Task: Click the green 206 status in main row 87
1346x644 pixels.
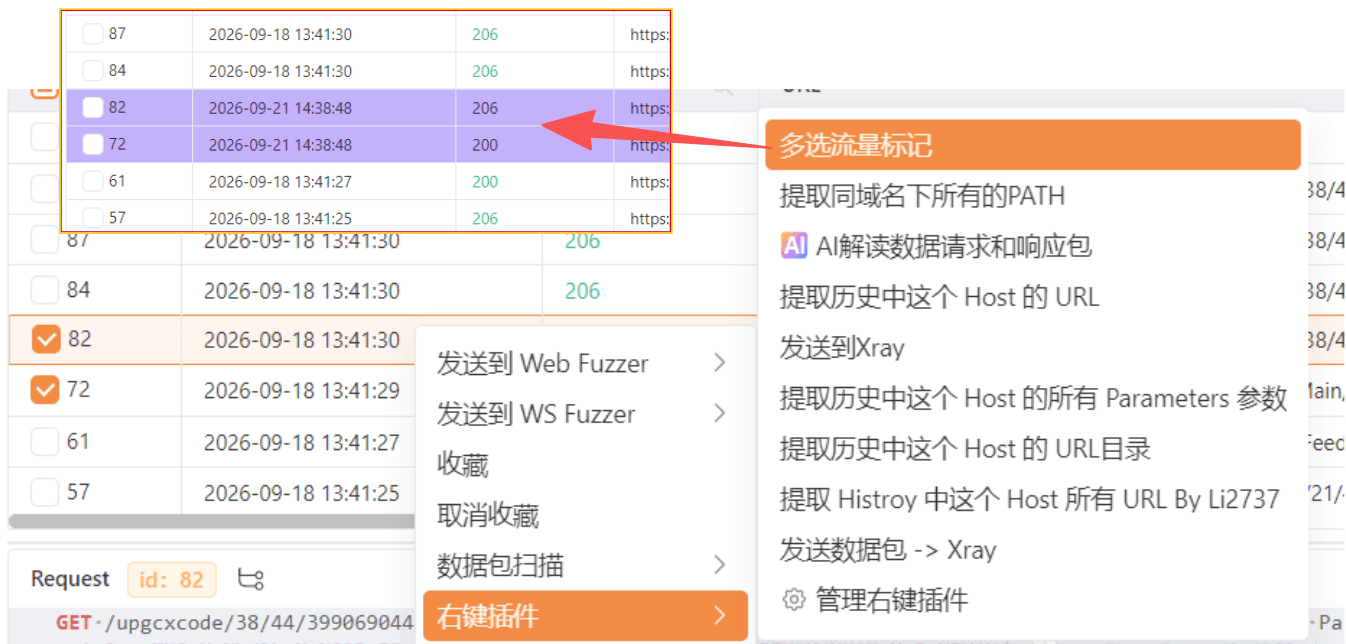Action: (x=582, y=240)
